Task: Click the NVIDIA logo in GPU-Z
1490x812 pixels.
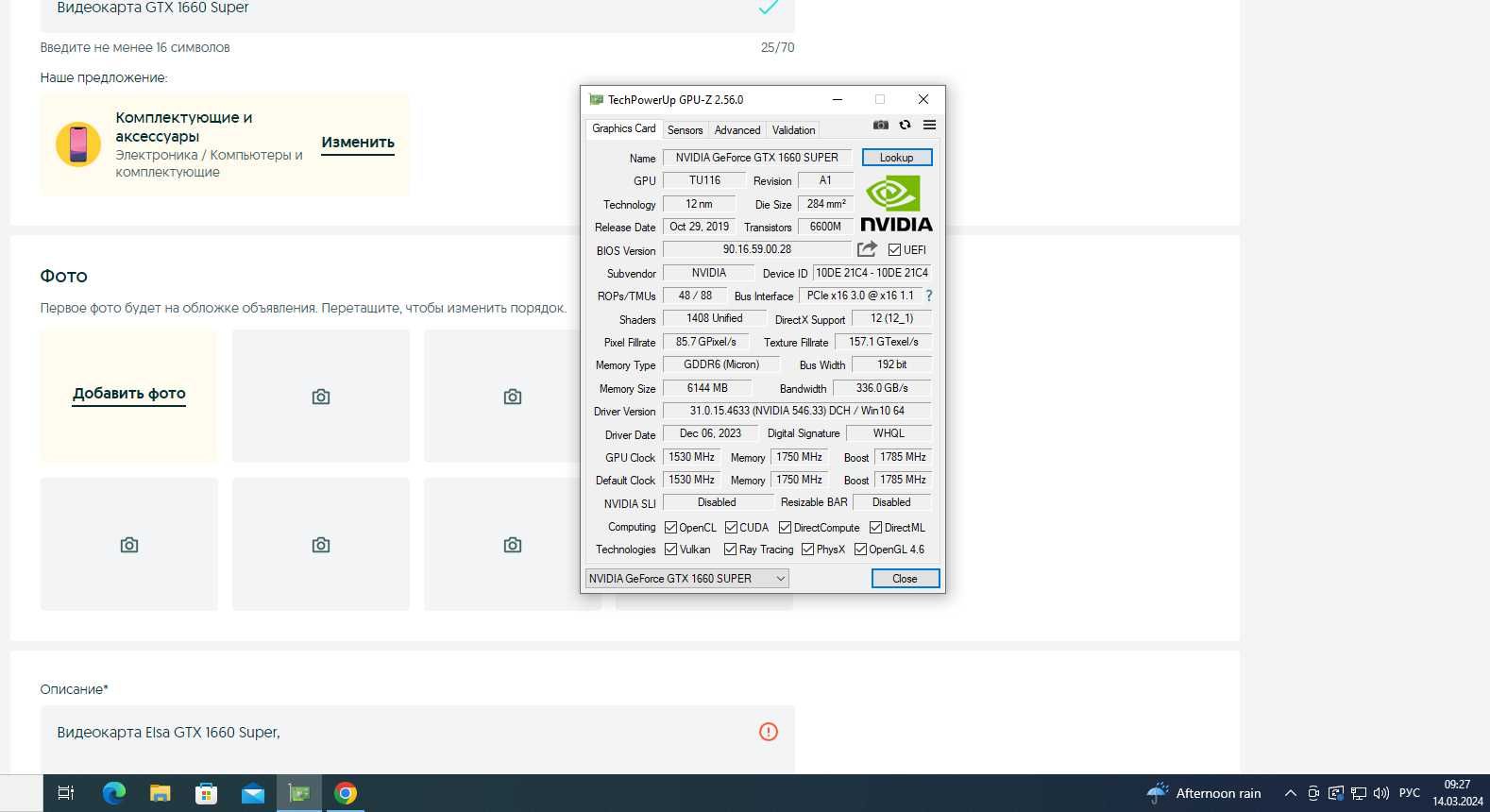Action: [x=896, y=203]
